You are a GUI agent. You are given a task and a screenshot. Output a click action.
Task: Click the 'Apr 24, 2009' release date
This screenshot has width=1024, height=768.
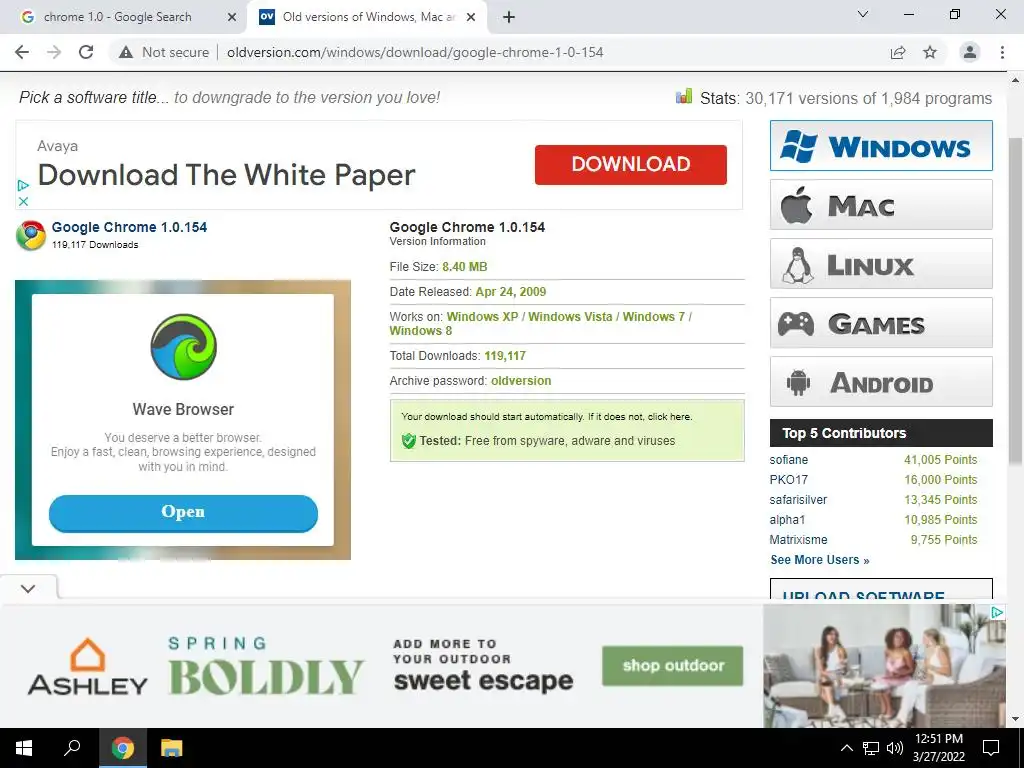pyautogui.click(x=511, y=292)
